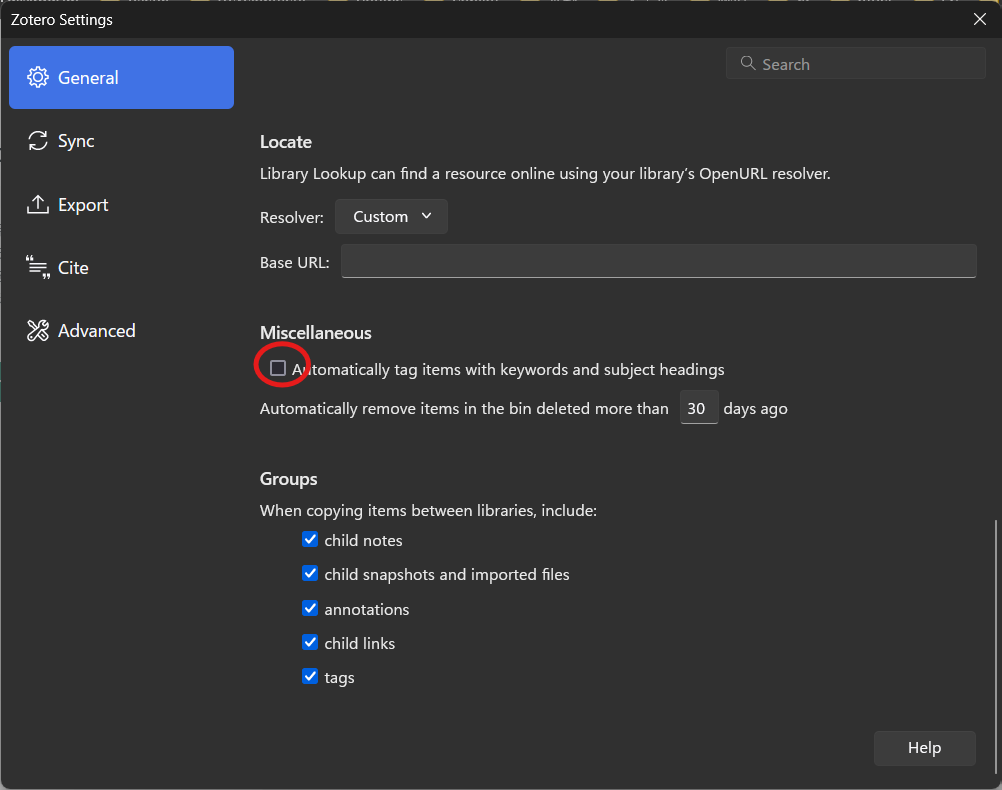Click the magnifier icon in search box
This screenshot has width=1002, height=790.
(748, 63)
